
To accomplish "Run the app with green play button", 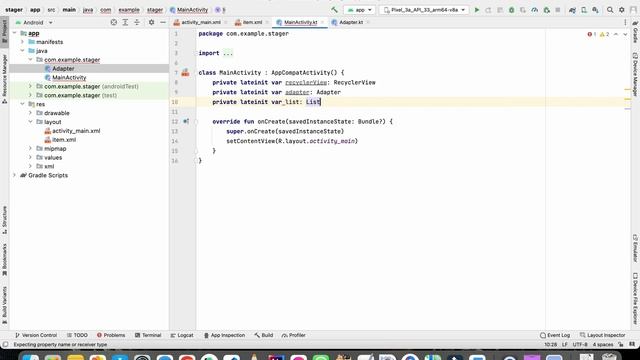I will click(476, 10).
